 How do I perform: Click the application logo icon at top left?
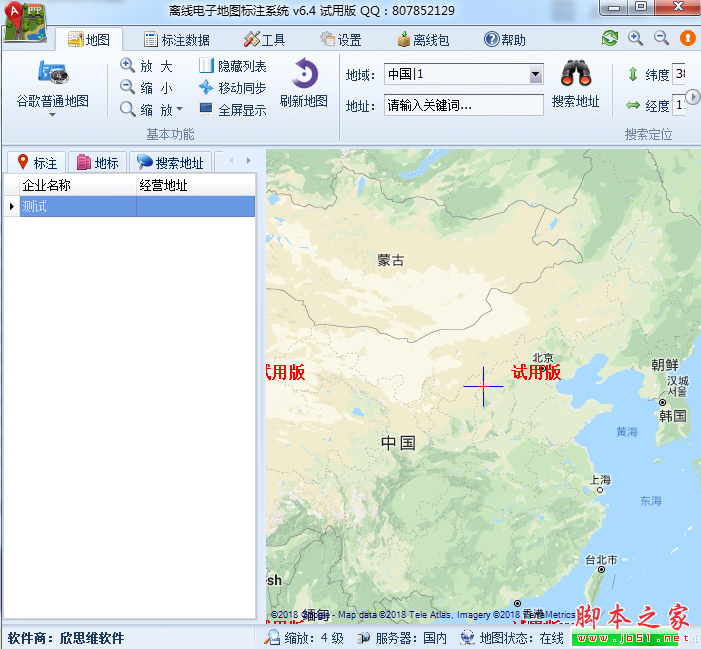click(x=26, y=21)
